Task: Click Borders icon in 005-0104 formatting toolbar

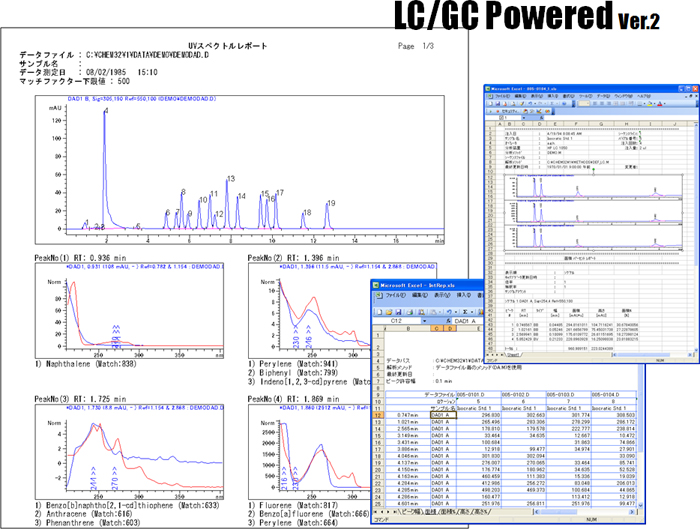Action: point(639,104)
